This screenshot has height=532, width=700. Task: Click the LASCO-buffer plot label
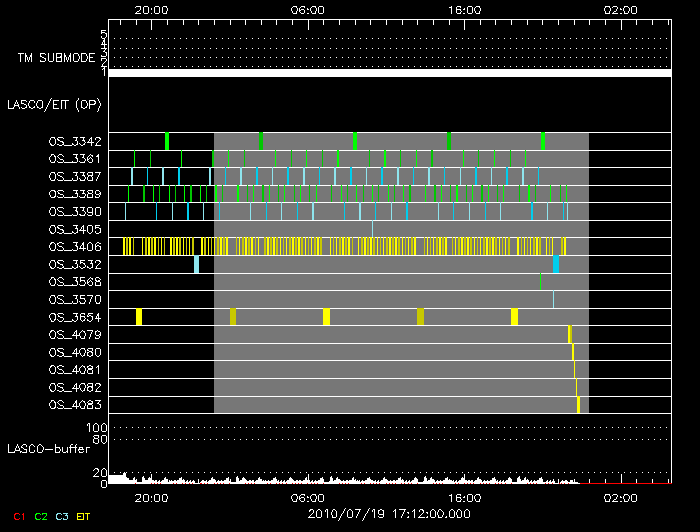click(x=49, y=450)
